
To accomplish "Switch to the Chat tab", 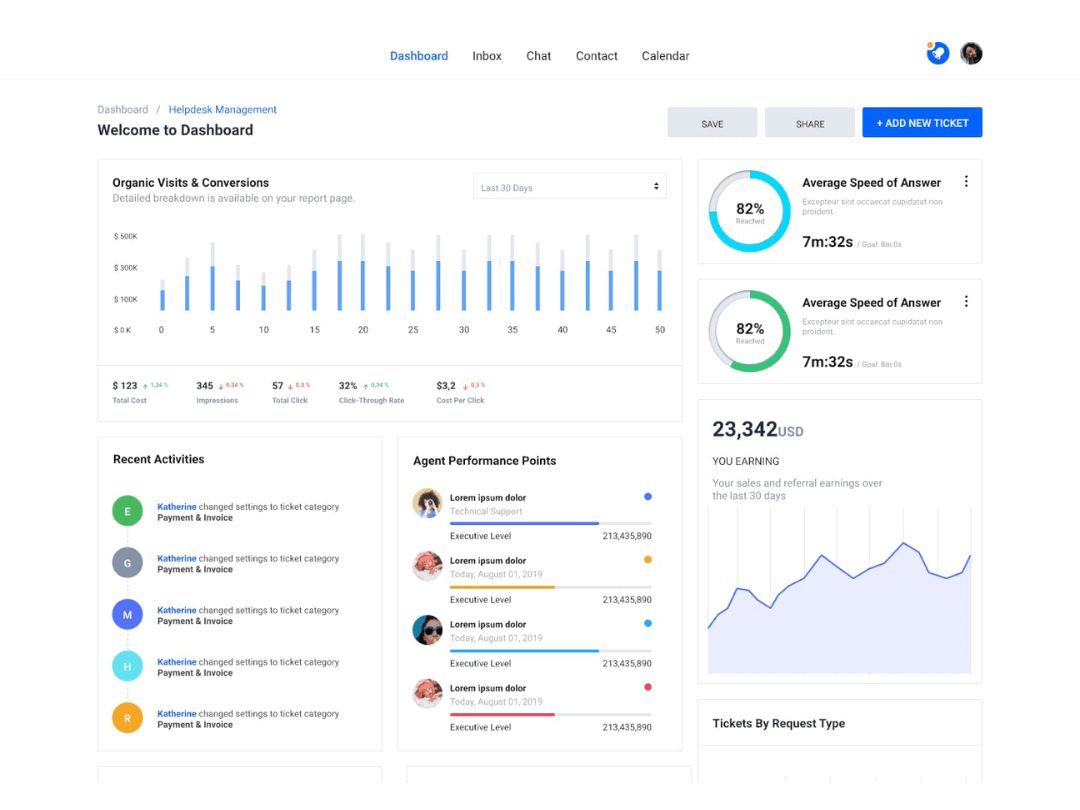I will click(x=539, y=56).
